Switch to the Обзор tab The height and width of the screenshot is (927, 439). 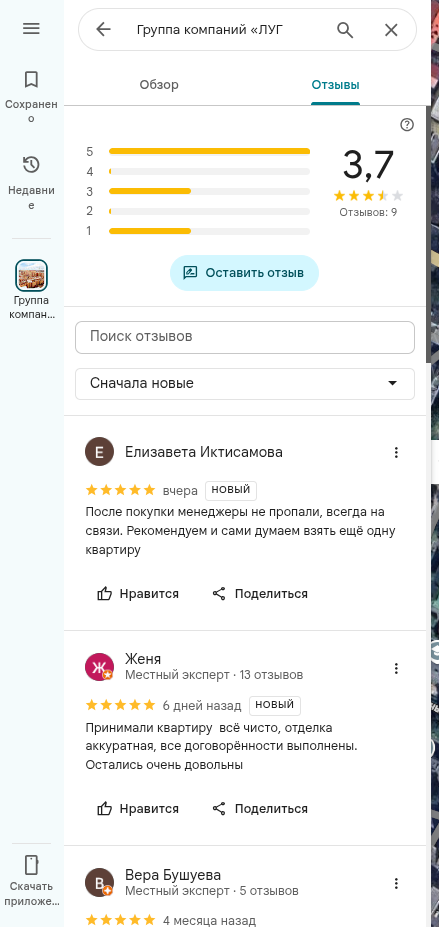159,85
